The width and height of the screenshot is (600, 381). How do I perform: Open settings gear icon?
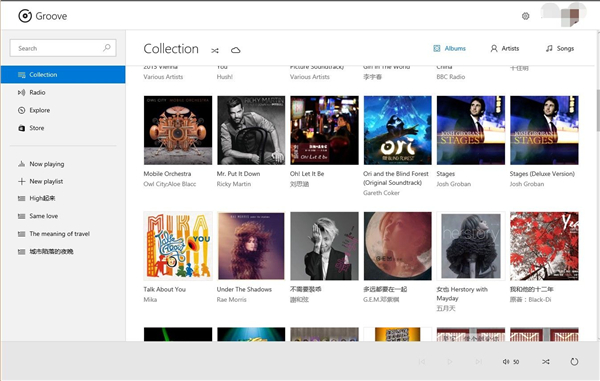(525, 16)
